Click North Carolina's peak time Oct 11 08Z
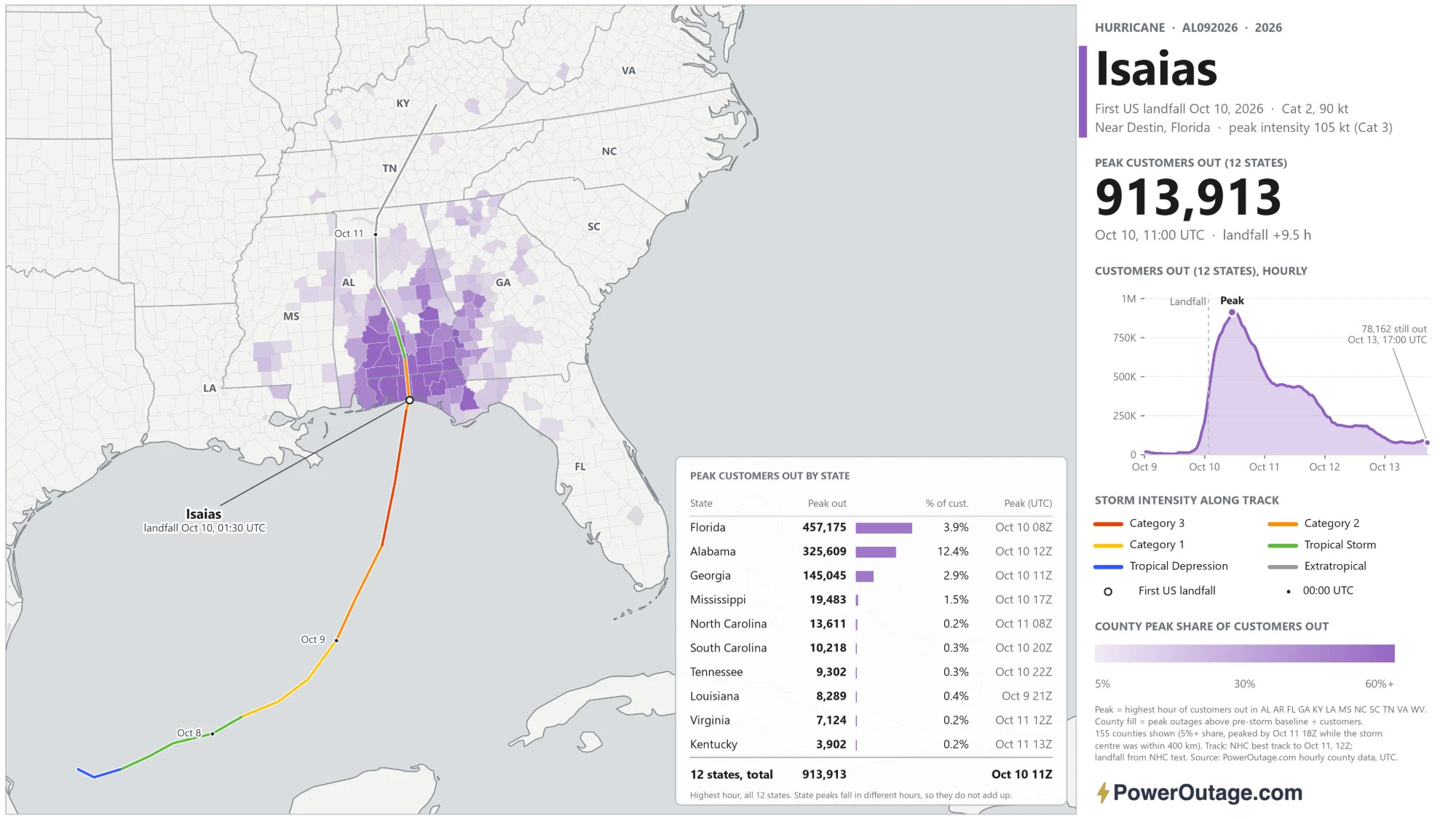The height and width of the screenshot is (819, 1456). (1023, 624)
